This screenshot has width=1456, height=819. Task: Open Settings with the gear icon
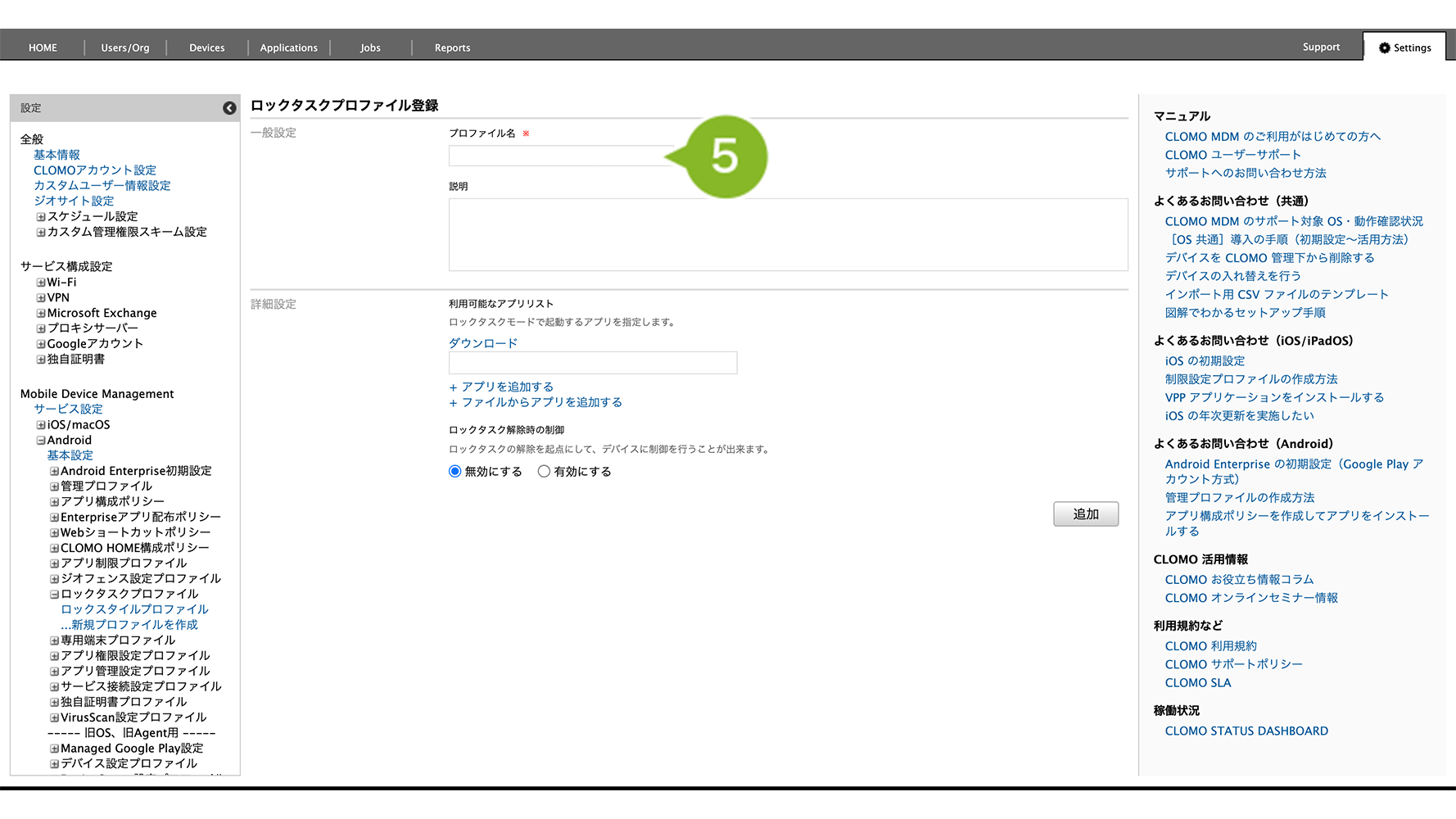[x=1404, y=48]
